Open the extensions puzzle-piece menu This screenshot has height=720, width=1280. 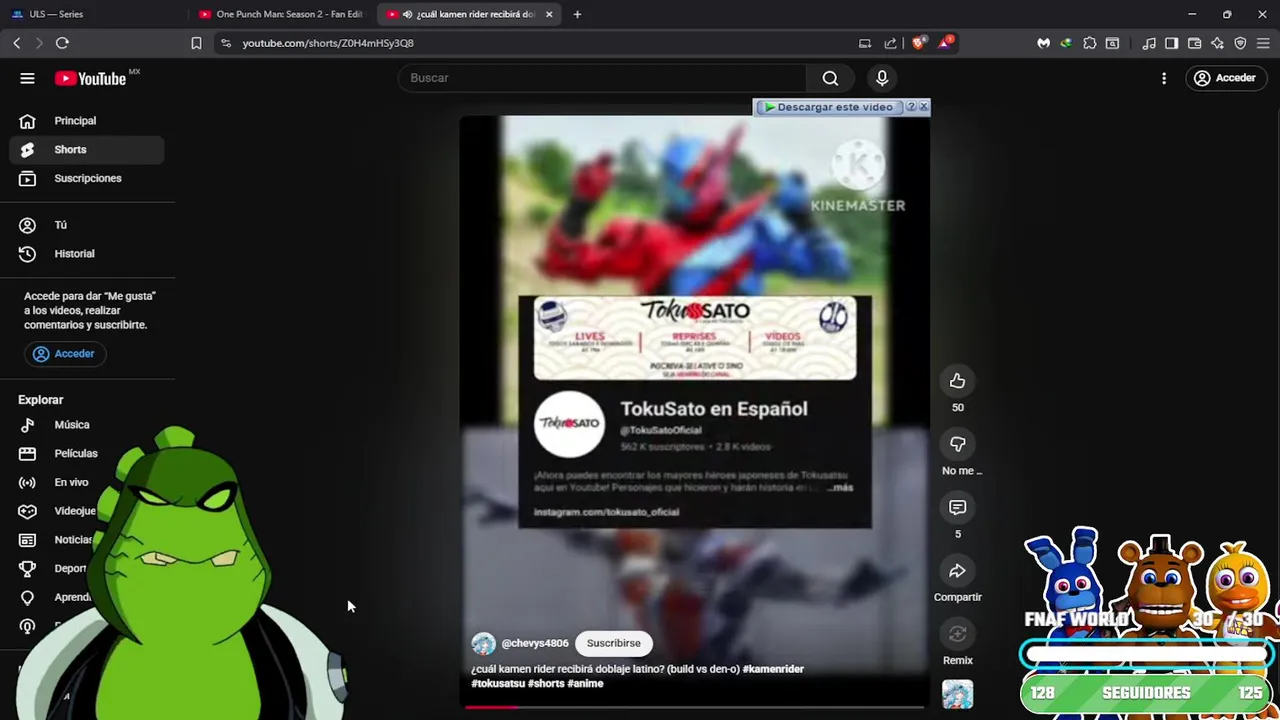1090,43
